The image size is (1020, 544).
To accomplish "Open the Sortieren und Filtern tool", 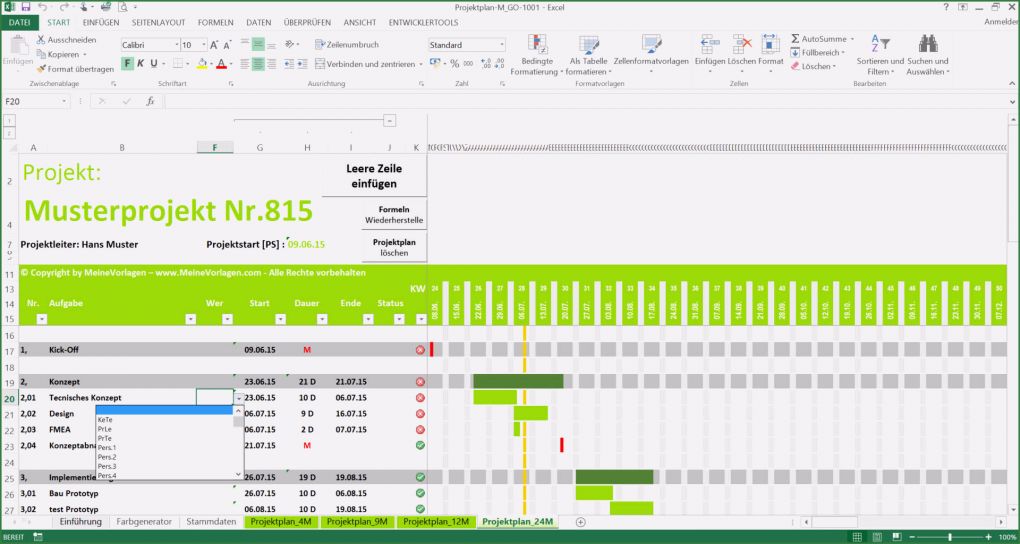I will click(879, 44).
